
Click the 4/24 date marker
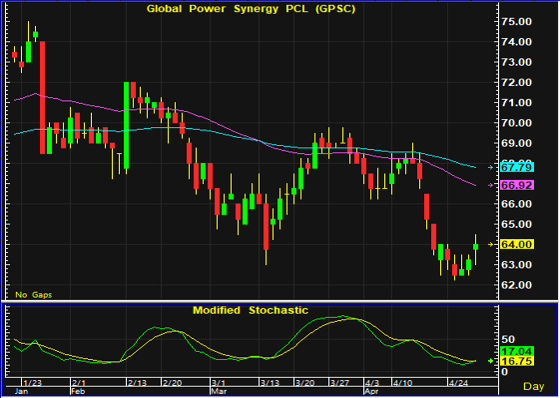click(x=458, y=383)
